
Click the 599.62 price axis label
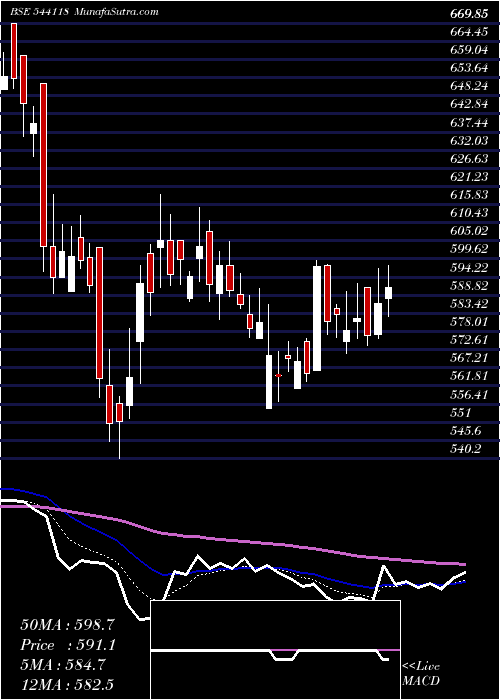tap(469, 249)
